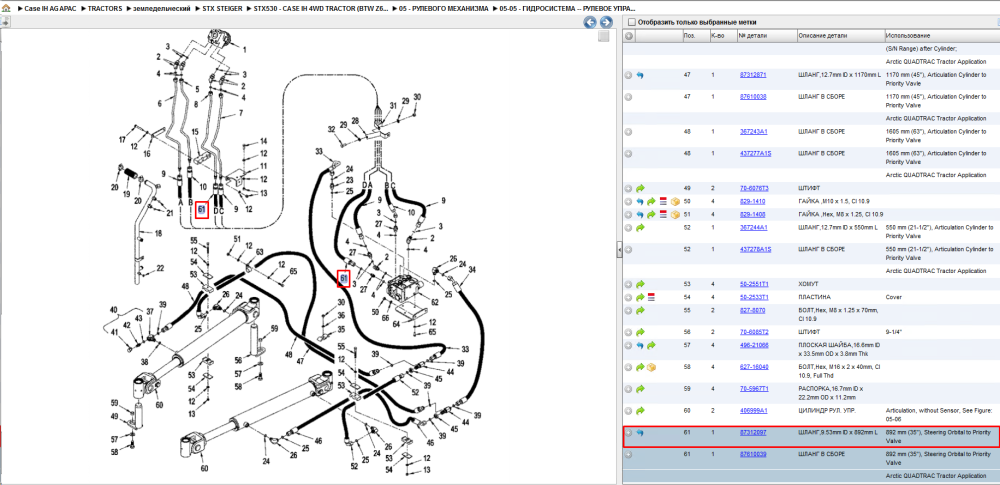
Task: Navigate to the previous figure arrow
Action: 590,22
